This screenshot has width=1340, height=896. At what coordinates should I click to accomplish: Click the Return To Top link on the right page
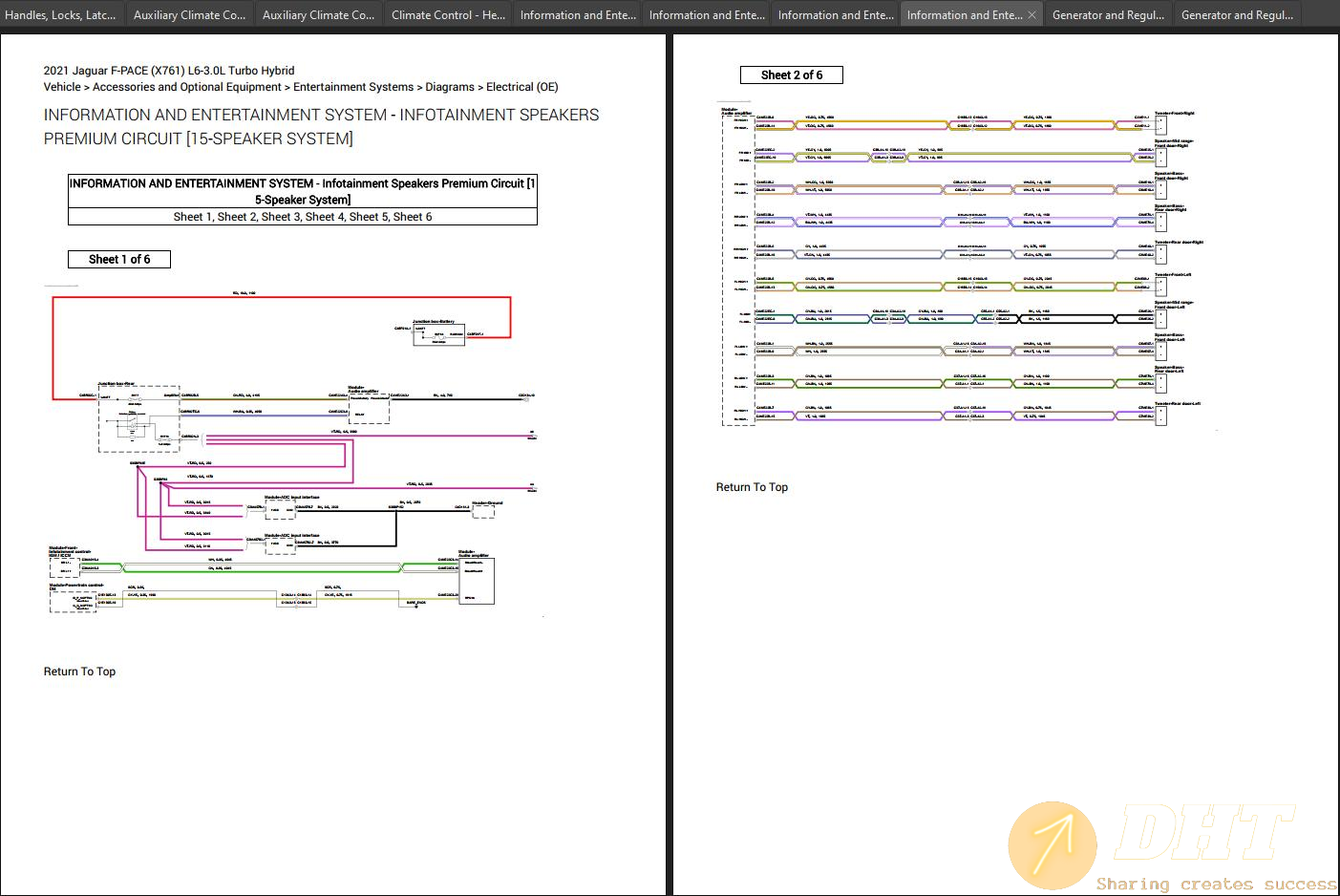click(x=752, y=487)
